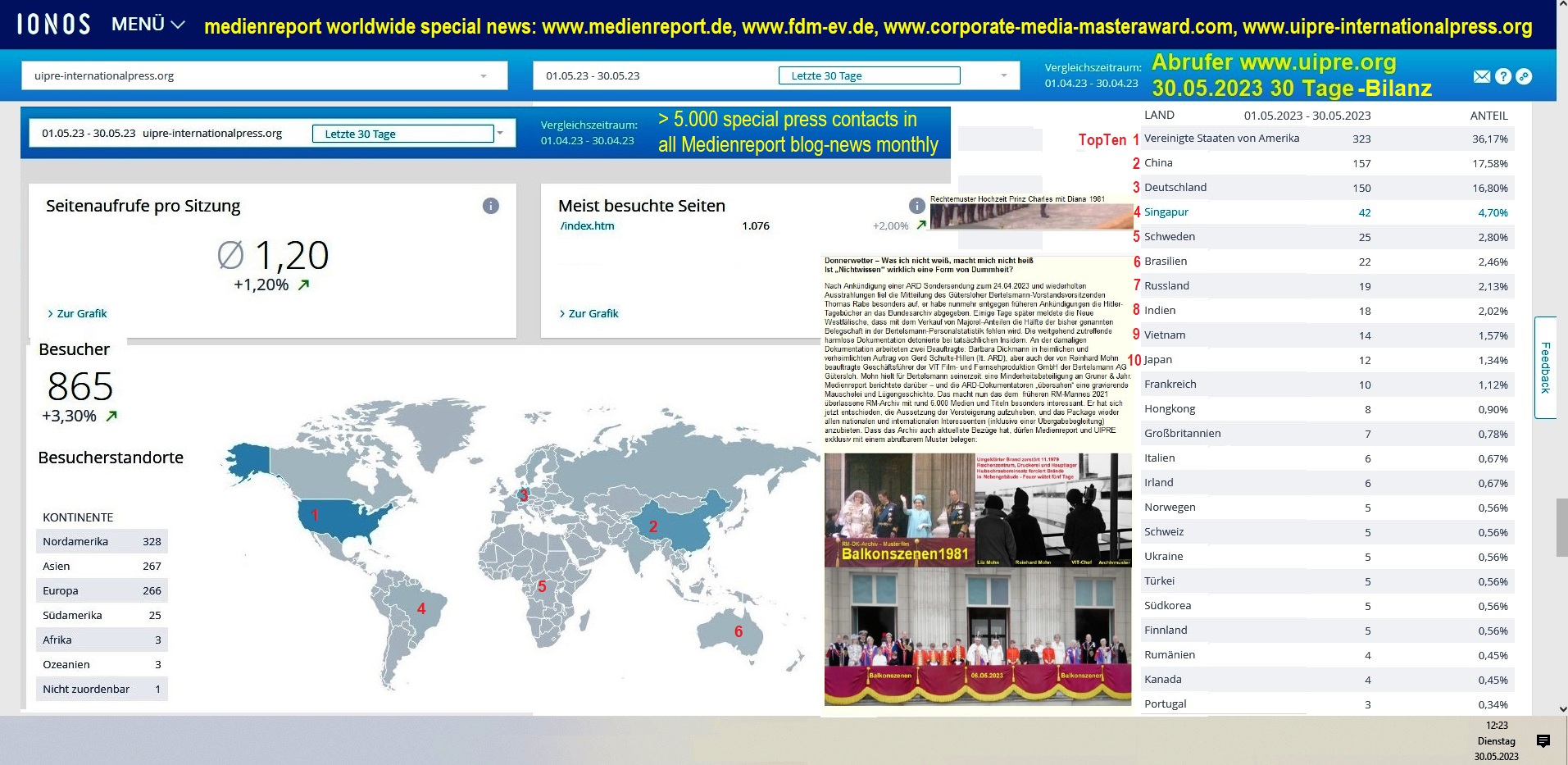
Task: Open the vertical Feedback tab
Action: 1545,367
